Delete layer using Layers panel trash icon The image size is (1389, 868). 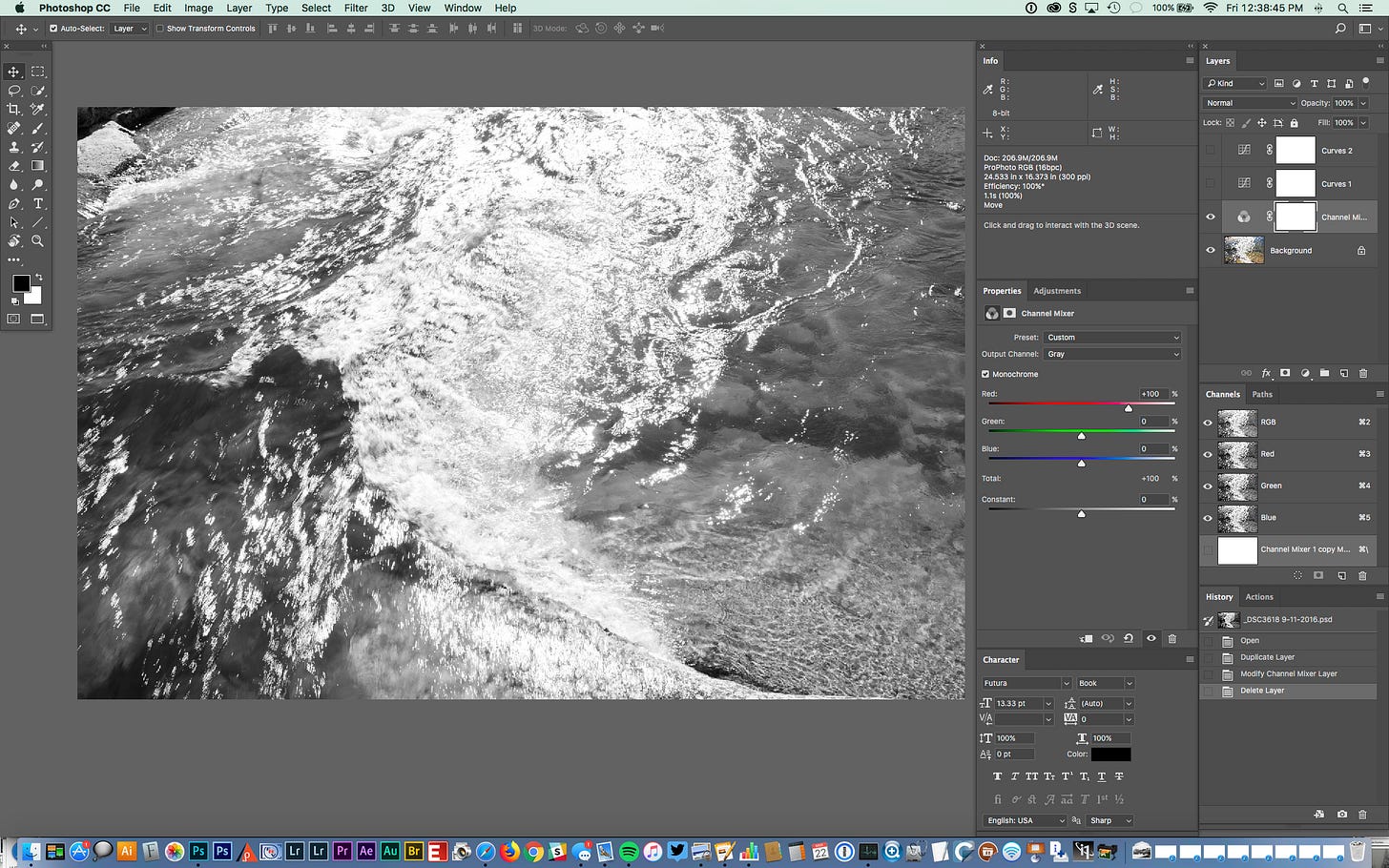pyautogui.click(x=1362, y=373)
